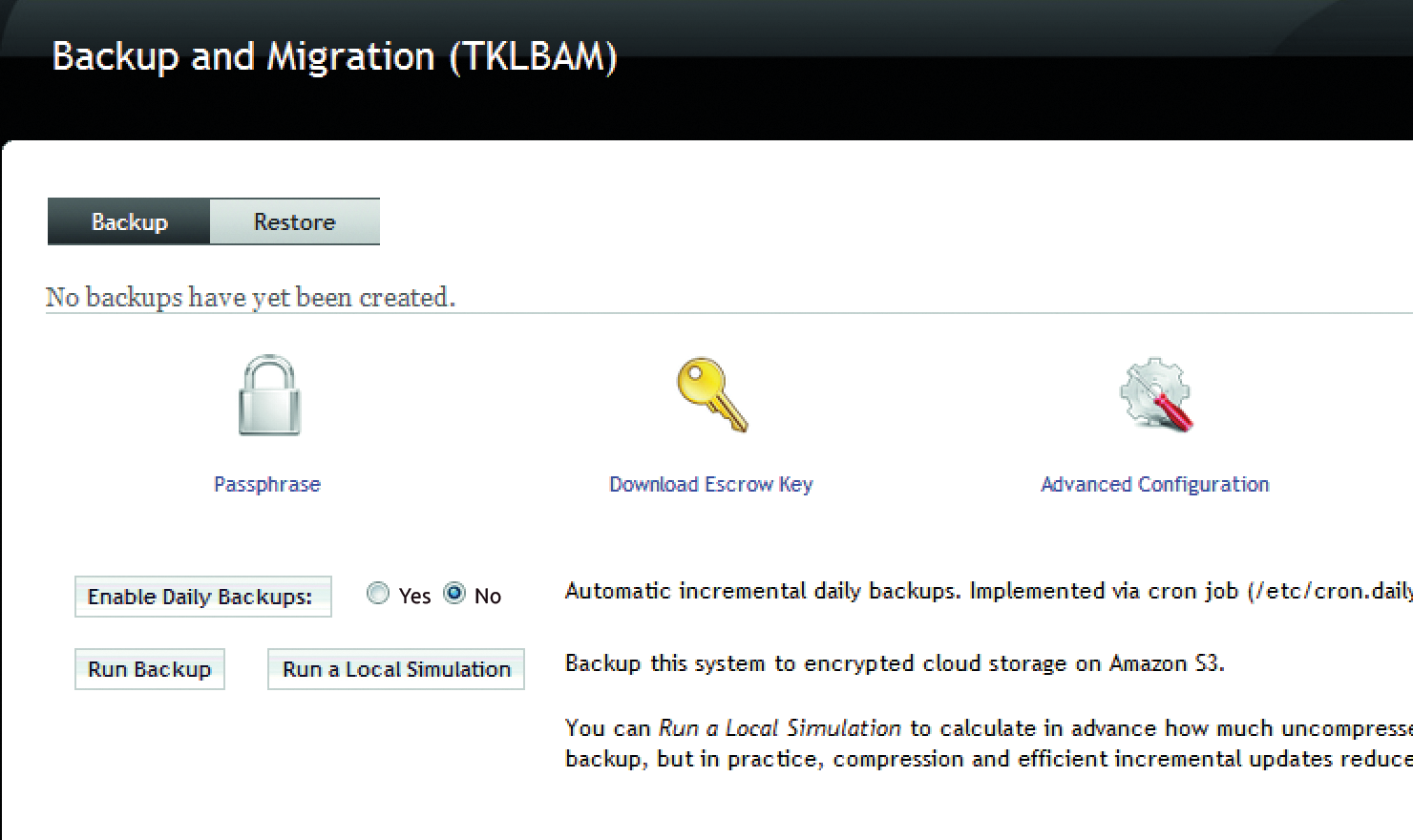Start Run a Local Simulation
Image resolution: width=1413 pixels, height=840 pixels.
coord(395,669)
